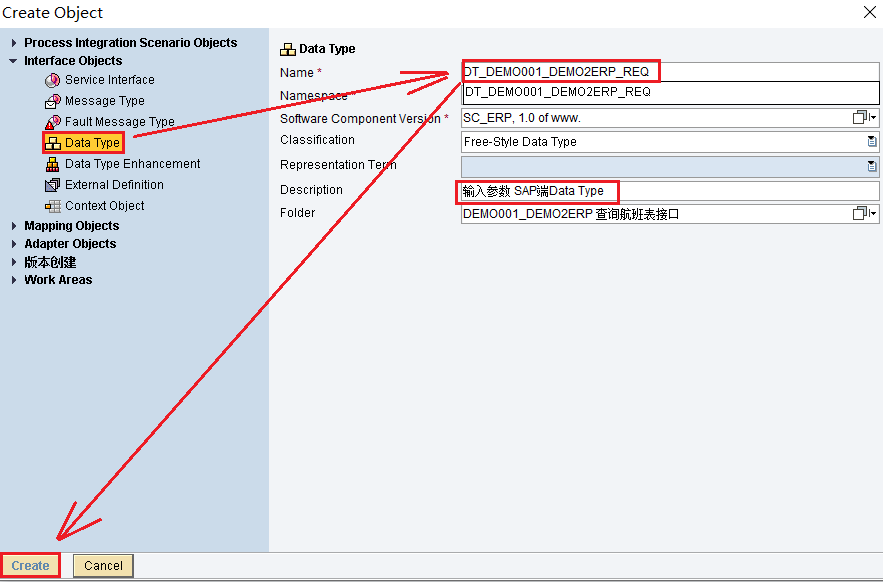The image size is (883, 582).
Task: Select the External Definition icon
Action: coord(53,185)
